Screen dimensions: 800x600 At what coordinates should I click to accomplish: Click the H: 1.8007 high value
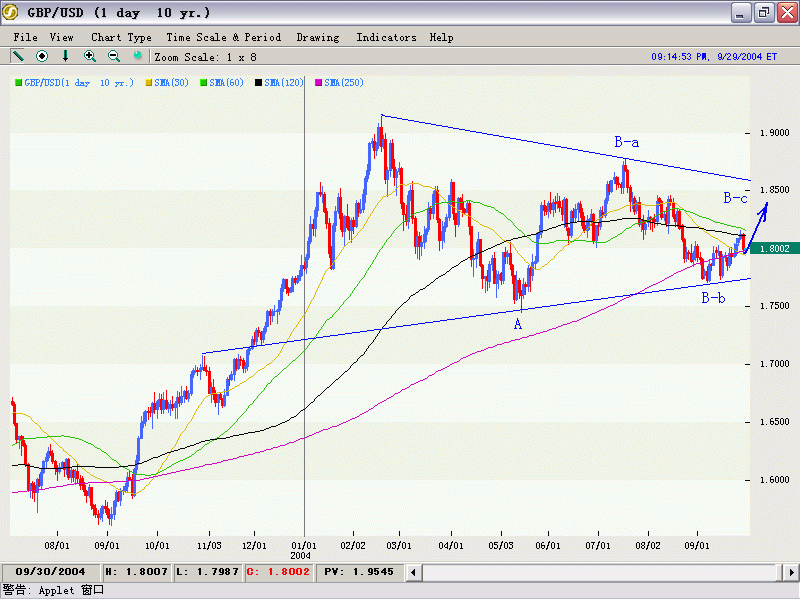click(136, 572)
